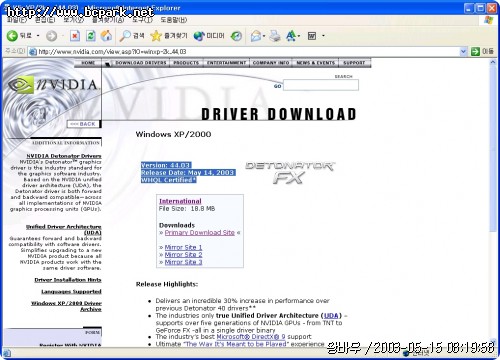Select the HOME tab on NVIDIA navigation bar

pos(88,63)
